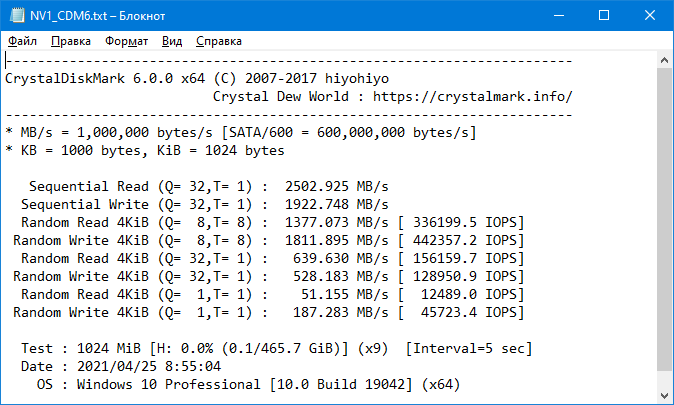Click the 336199.5 IOPS value
The image size is (674, 405).
(465, 223)
